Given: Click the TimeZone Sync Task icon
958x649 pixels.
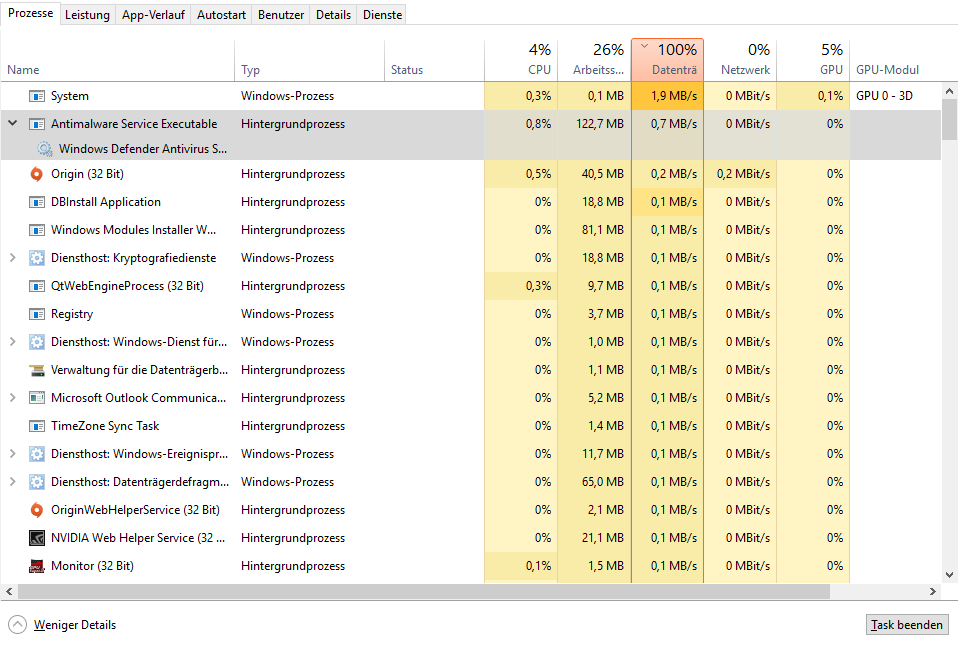Looking at the screenshot, I should (x=37, y=426).
